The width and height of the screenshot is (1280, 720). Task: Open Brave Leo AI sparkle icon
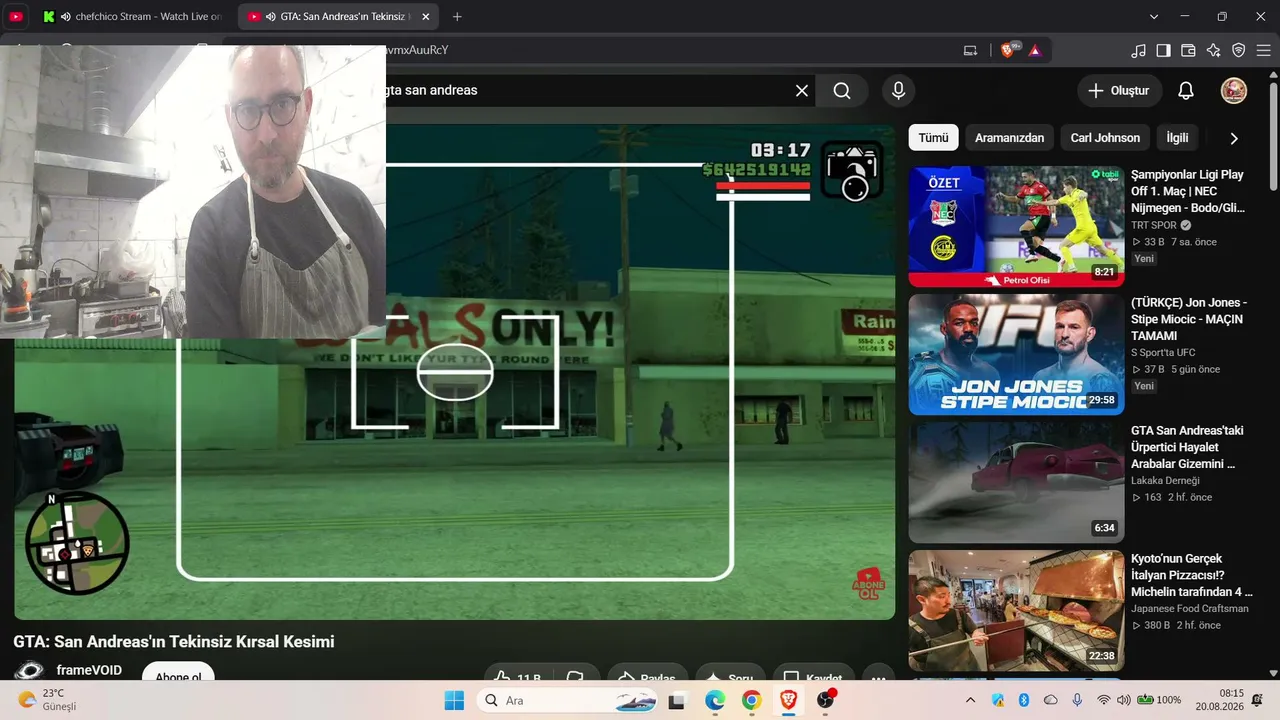coord(1214,50)
